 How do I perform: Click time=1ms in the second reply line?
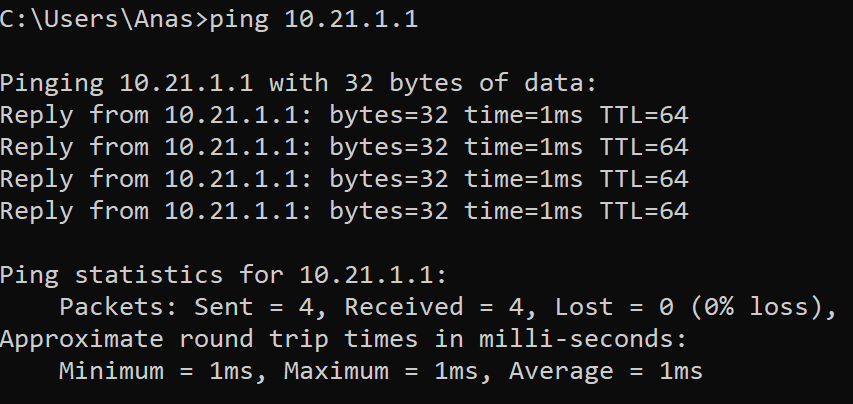click(523, 147)
